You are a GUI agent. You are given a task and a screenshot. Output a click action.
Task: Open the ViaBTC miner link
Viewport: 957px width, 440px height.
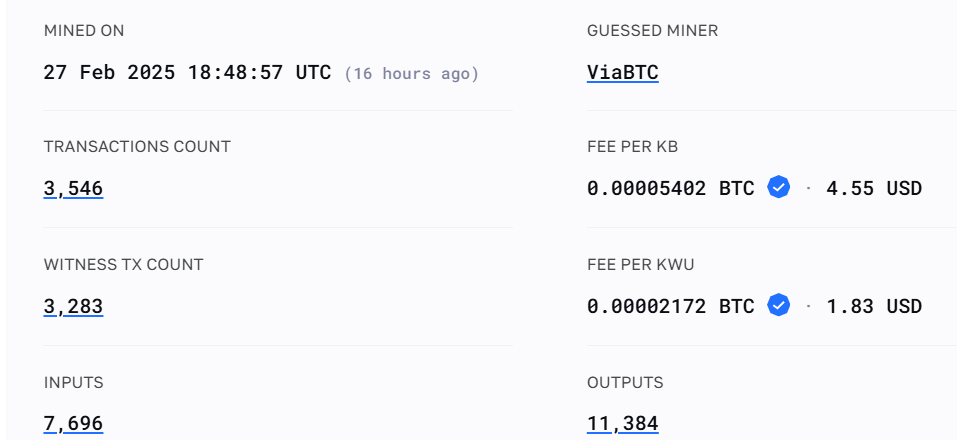point(622,72)
